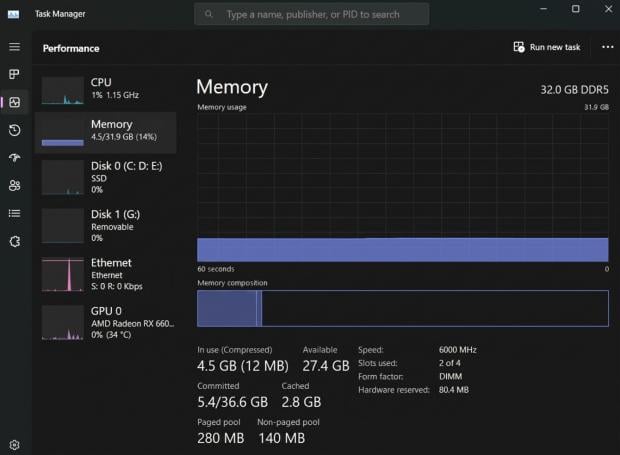
Task: Click the In use value 4.5 GB (12 MB)
Action: coord(243,366)
